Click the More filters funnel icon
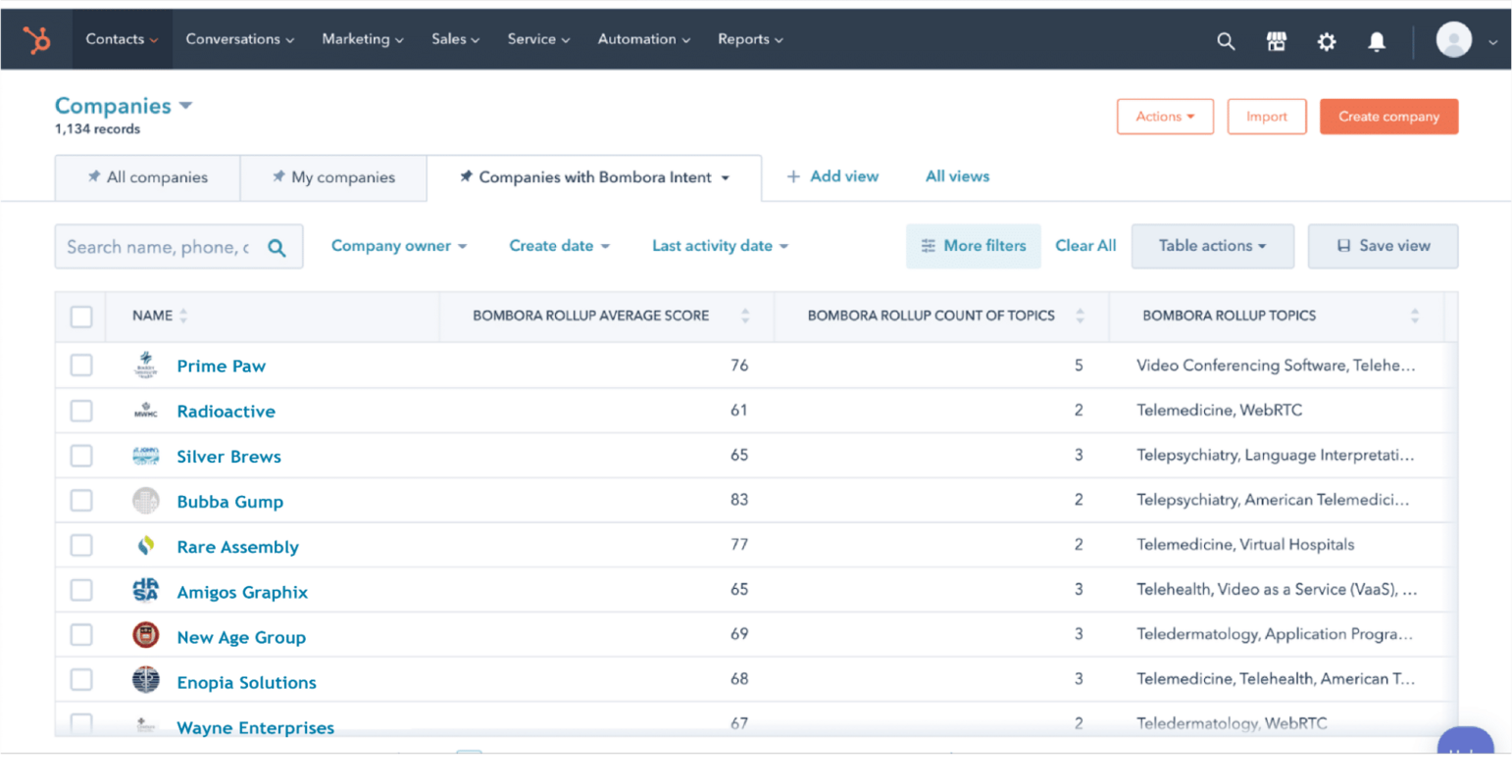This screenshot has width=1512, height=784. tap(927, 246)
